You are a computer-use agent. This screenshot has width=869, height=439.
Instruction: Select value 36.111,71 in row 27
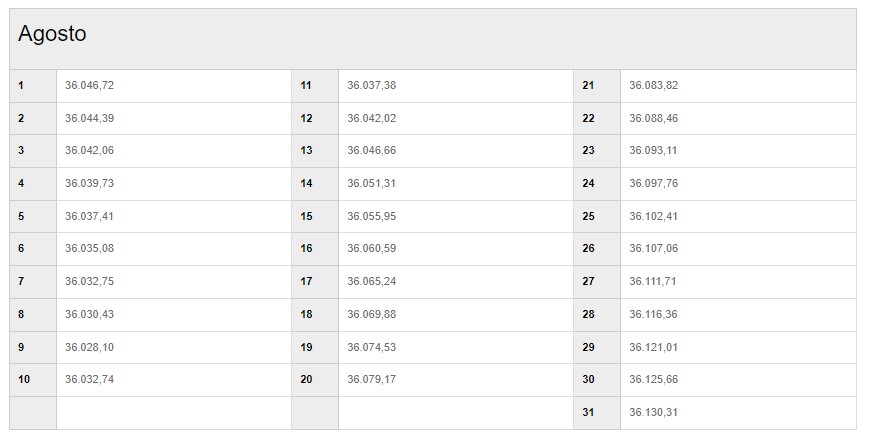(653, 282)
